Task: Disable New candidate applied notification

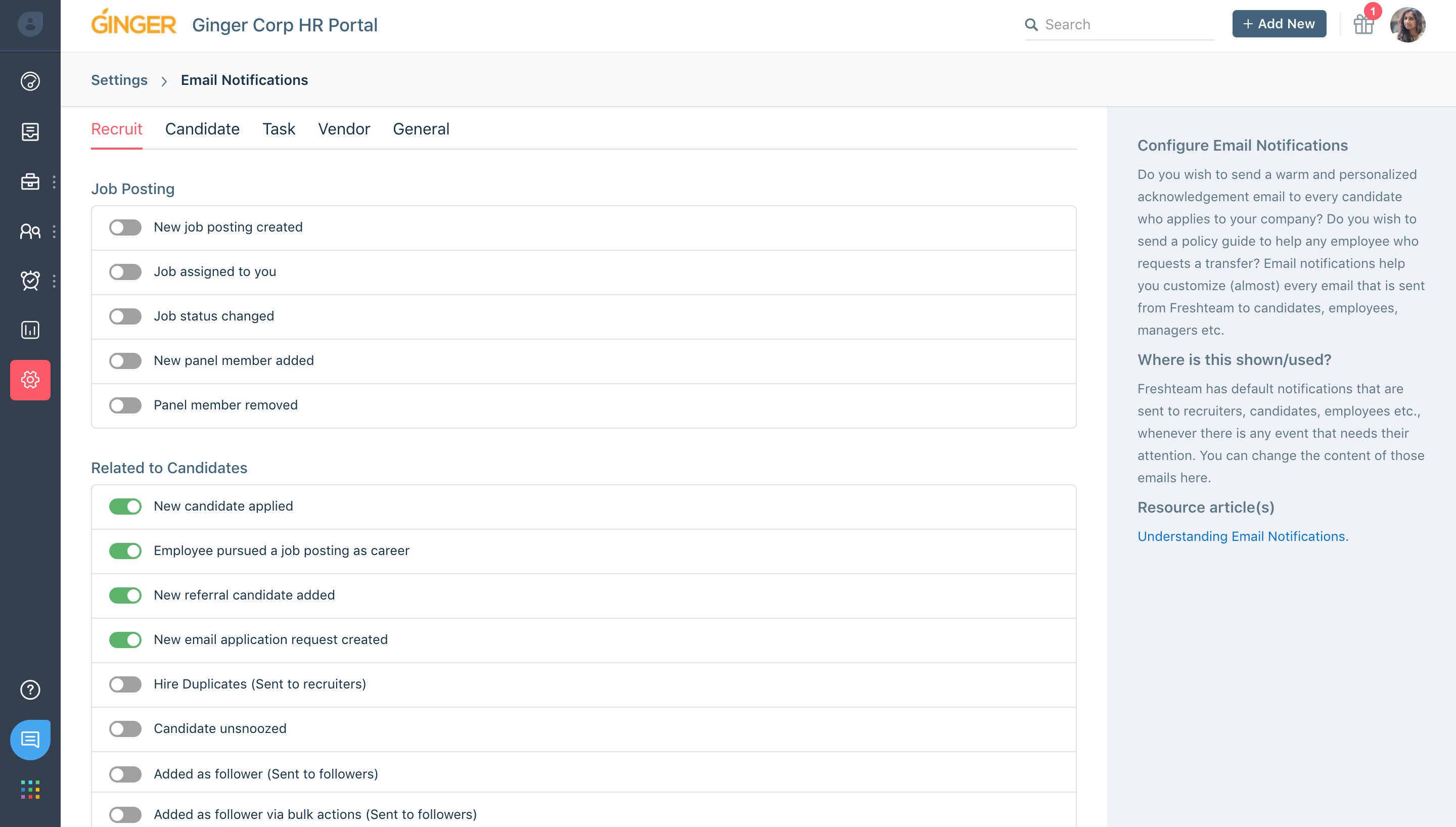Action: (x=125, y=507)
